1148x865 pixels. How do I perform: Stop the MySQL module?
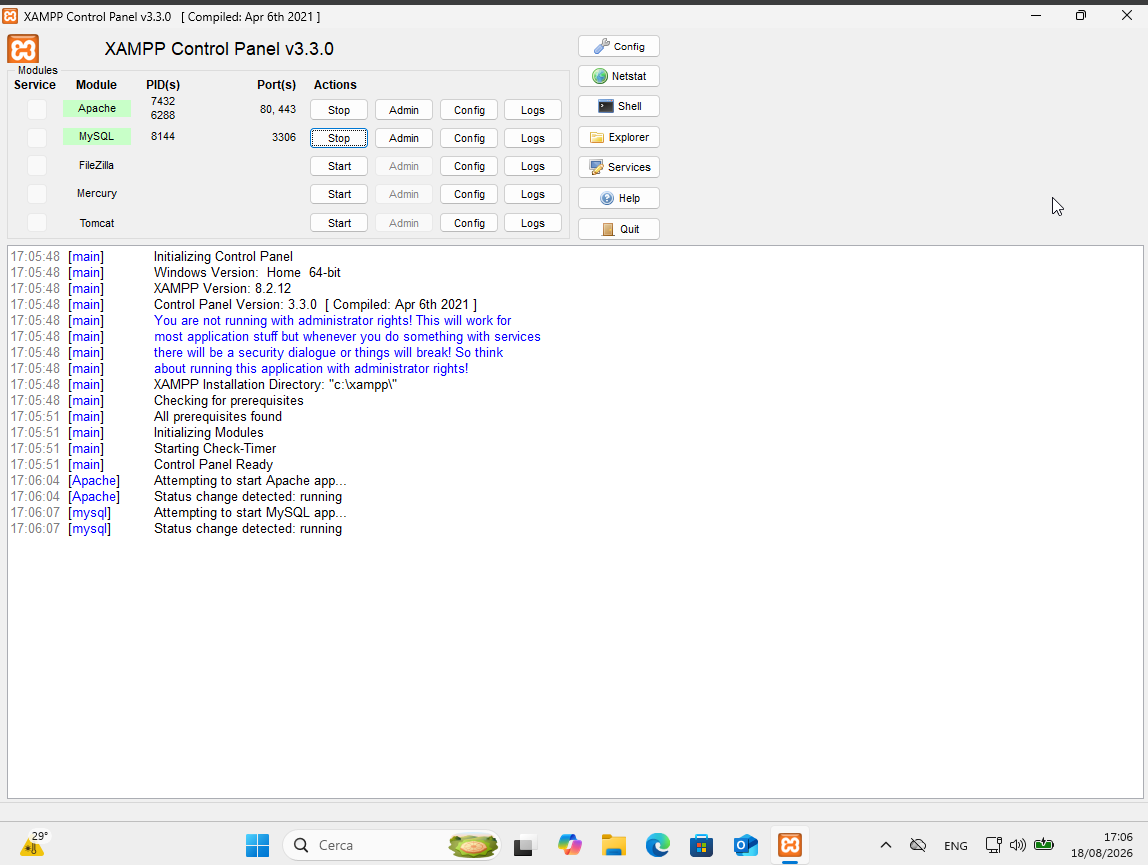click(x=339, y=138)
